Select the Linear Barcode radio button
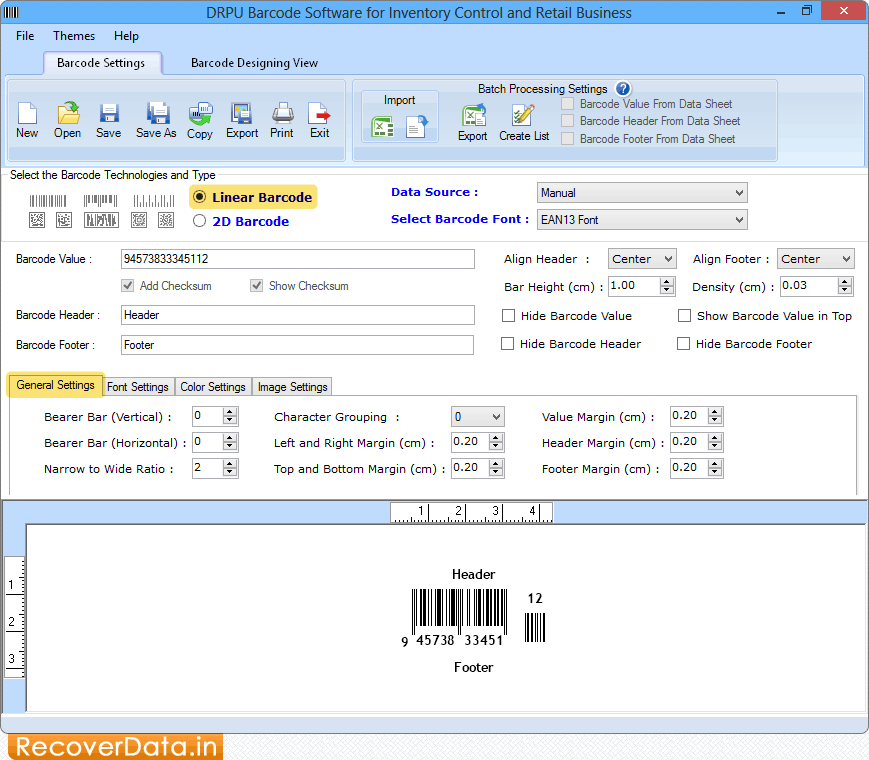The width and height of the screenshot is (869, 760). (x=198, y=197)
